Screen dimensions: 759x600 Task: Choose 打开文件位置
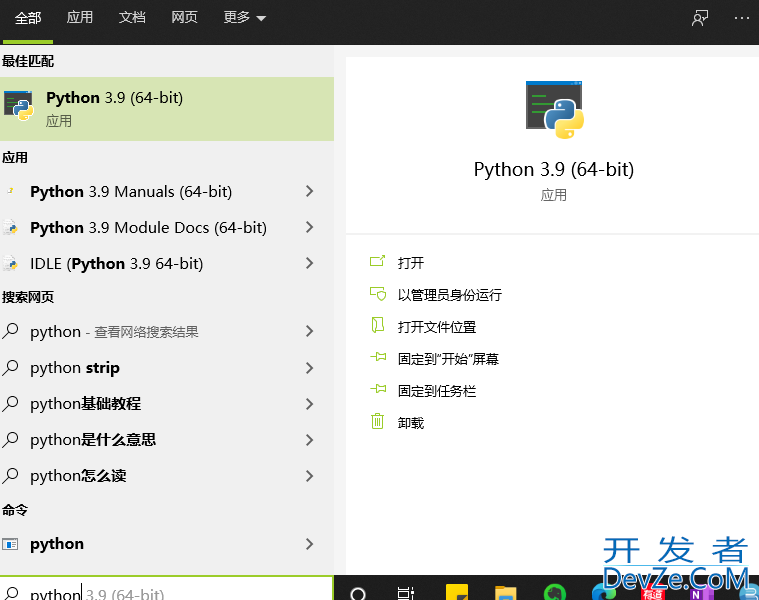click(x=437, y=327)
